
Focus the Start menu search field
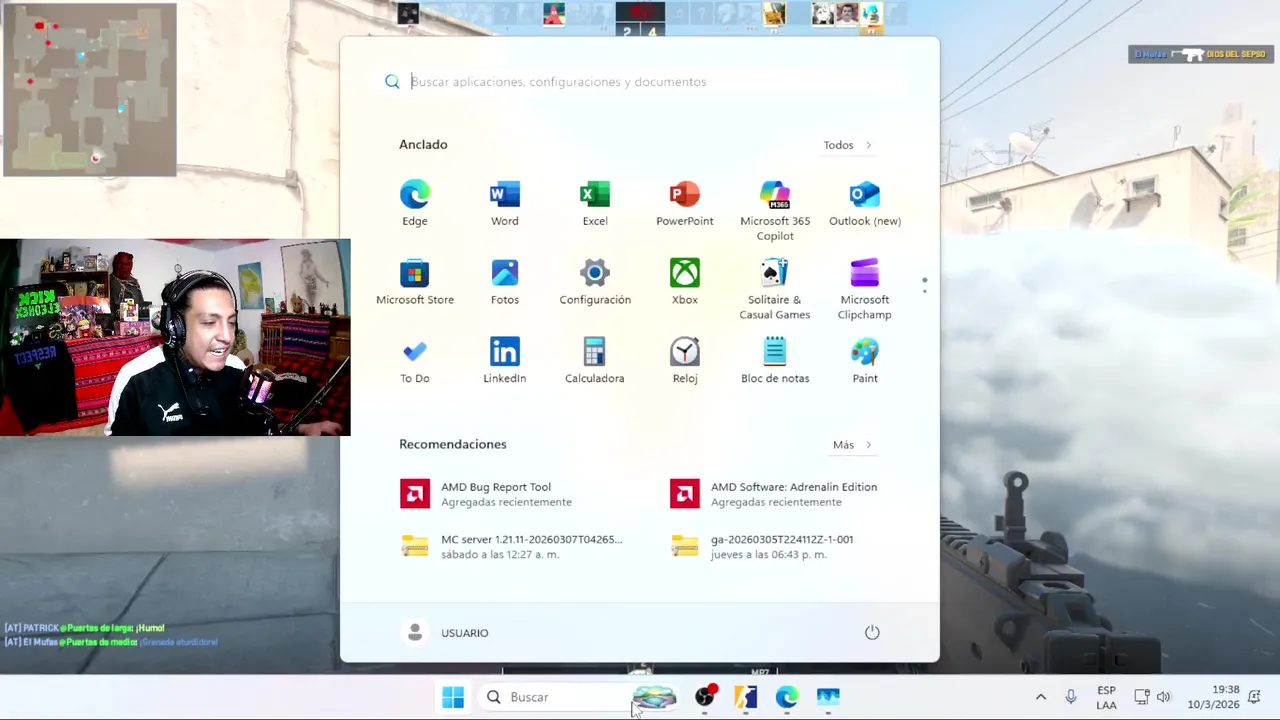[x=640, y=82]
